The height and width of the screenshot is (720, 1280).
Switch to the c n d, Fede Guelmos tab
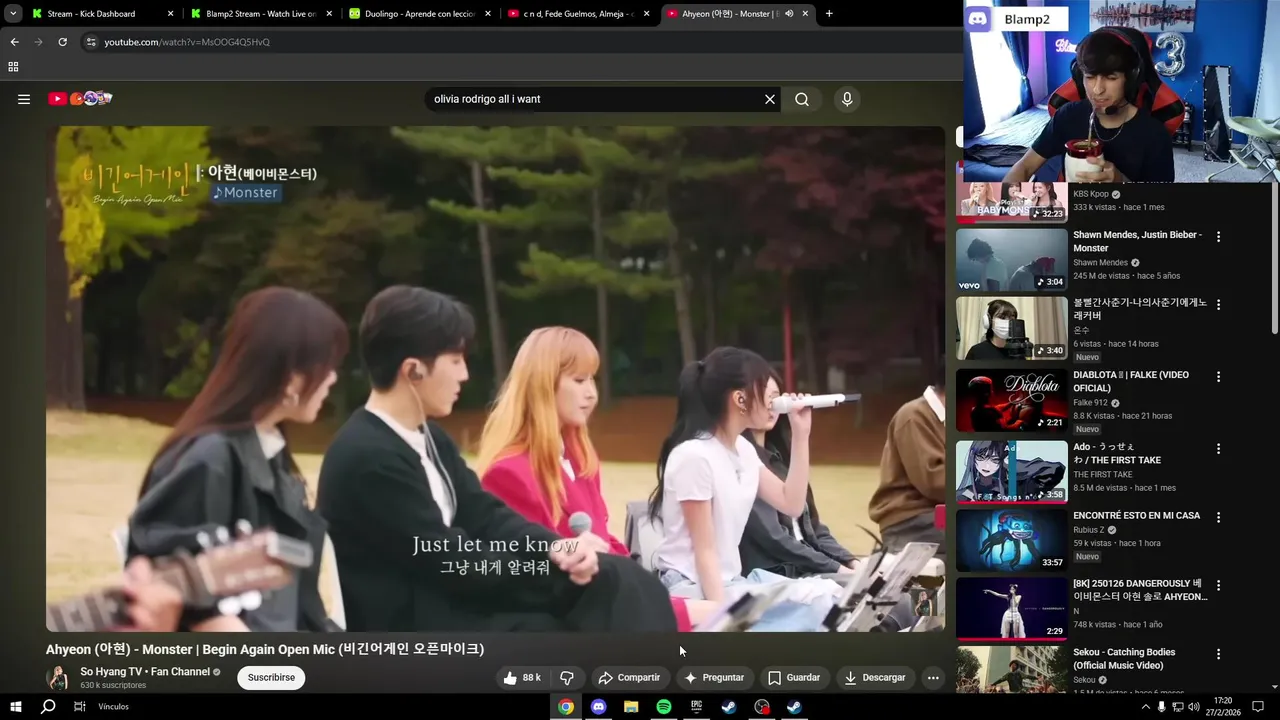point(578,14)
